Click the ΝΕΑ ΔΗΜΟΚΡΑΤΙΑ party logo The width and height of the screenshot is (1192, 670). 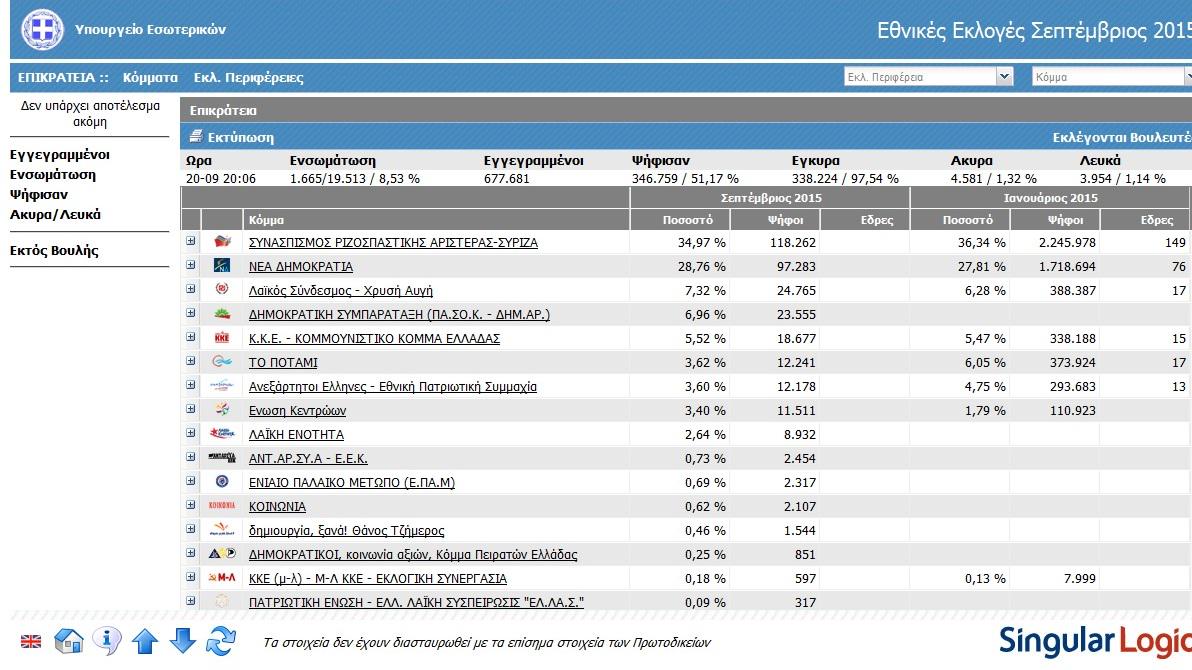222,266
